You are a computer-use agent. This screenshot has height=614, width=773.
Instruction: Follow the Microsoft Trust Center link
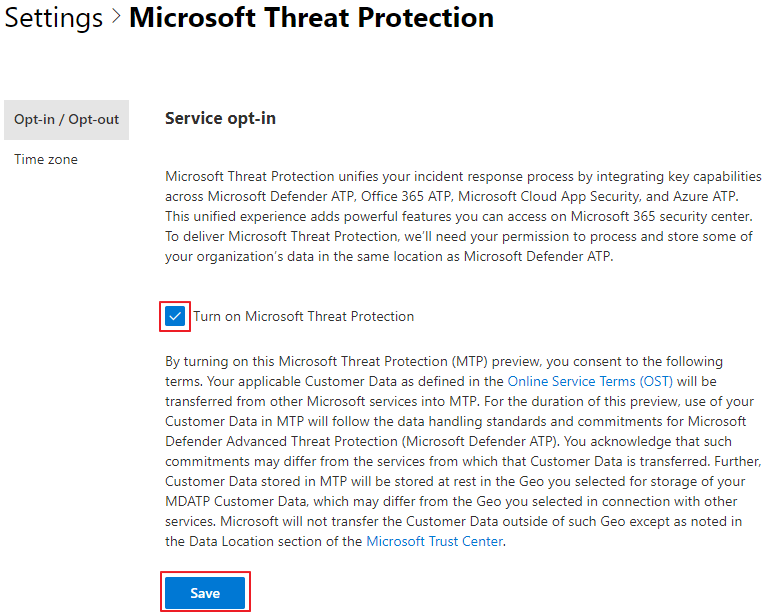(435, 541)
